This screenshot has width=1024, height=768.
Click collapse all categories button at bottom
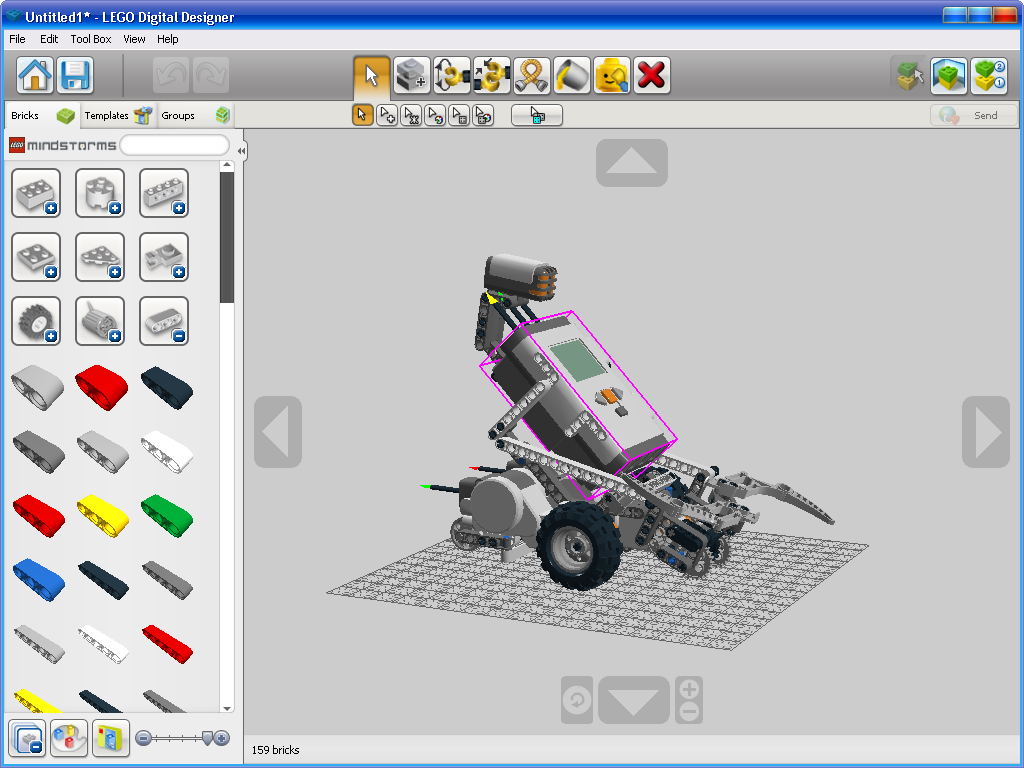click(27, 739)
